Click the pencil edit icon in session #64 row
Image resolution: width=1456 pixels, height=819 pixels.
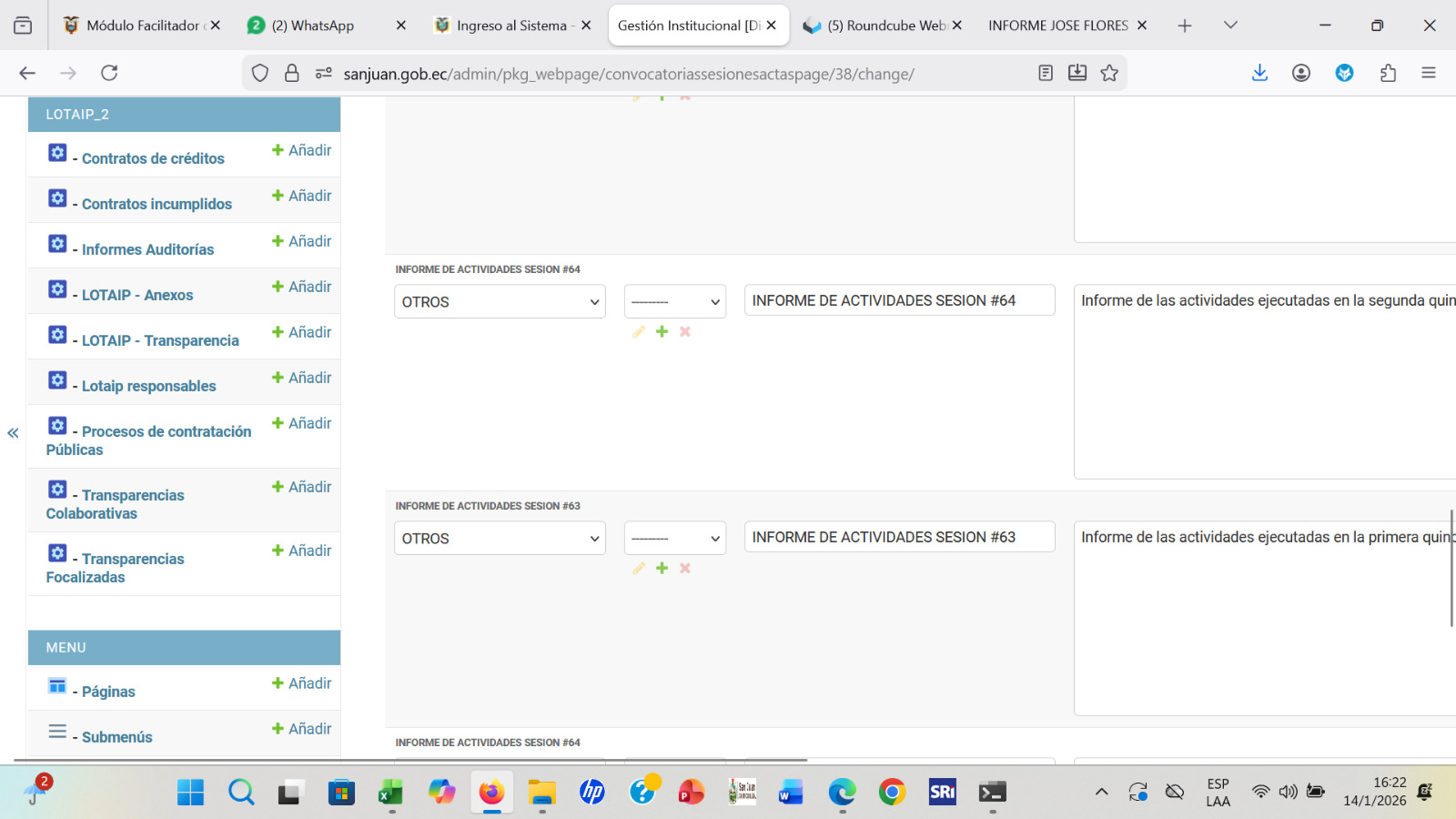[639, 332]
